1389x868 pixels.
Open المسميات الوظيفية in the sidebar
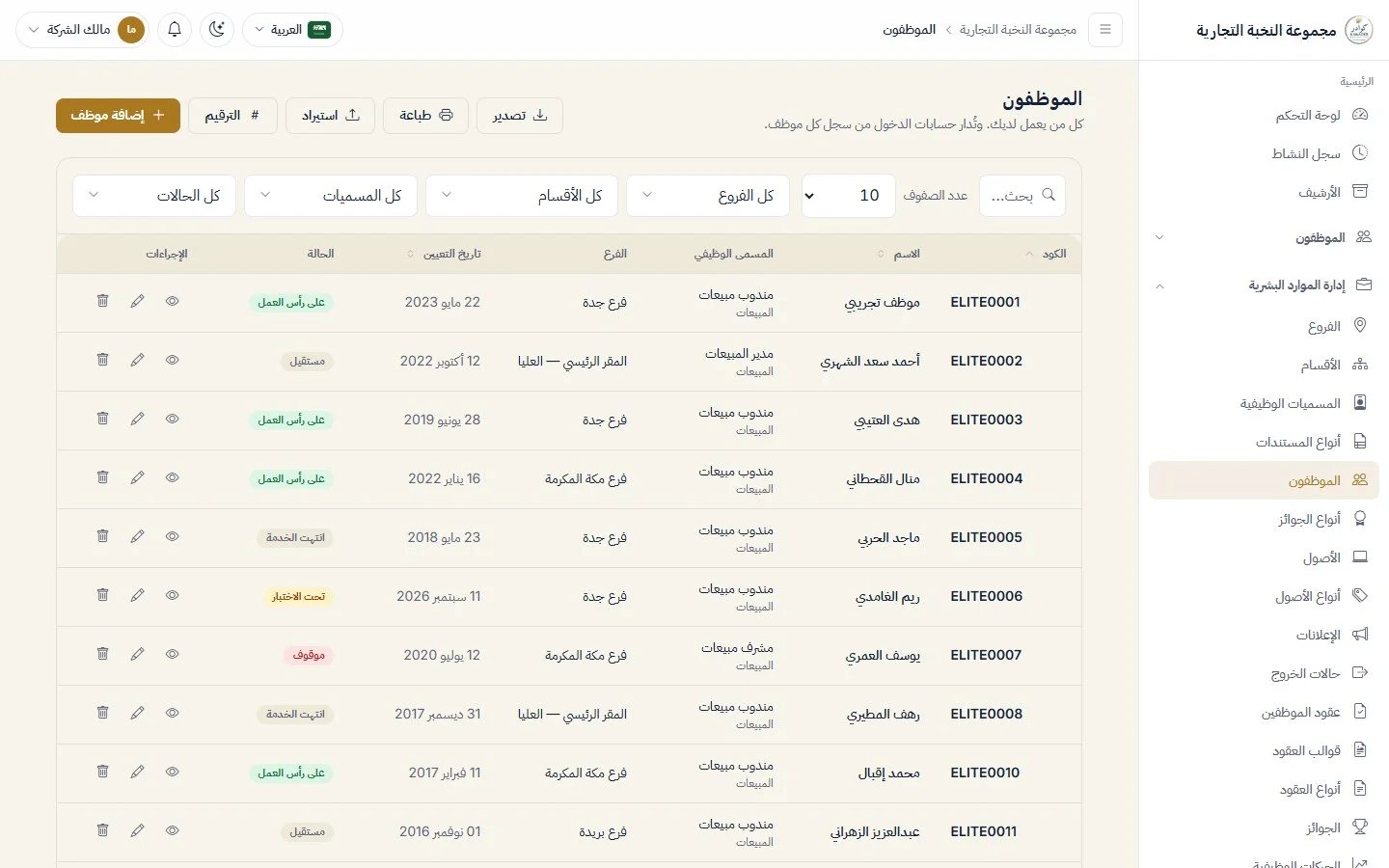point(1264,403)
